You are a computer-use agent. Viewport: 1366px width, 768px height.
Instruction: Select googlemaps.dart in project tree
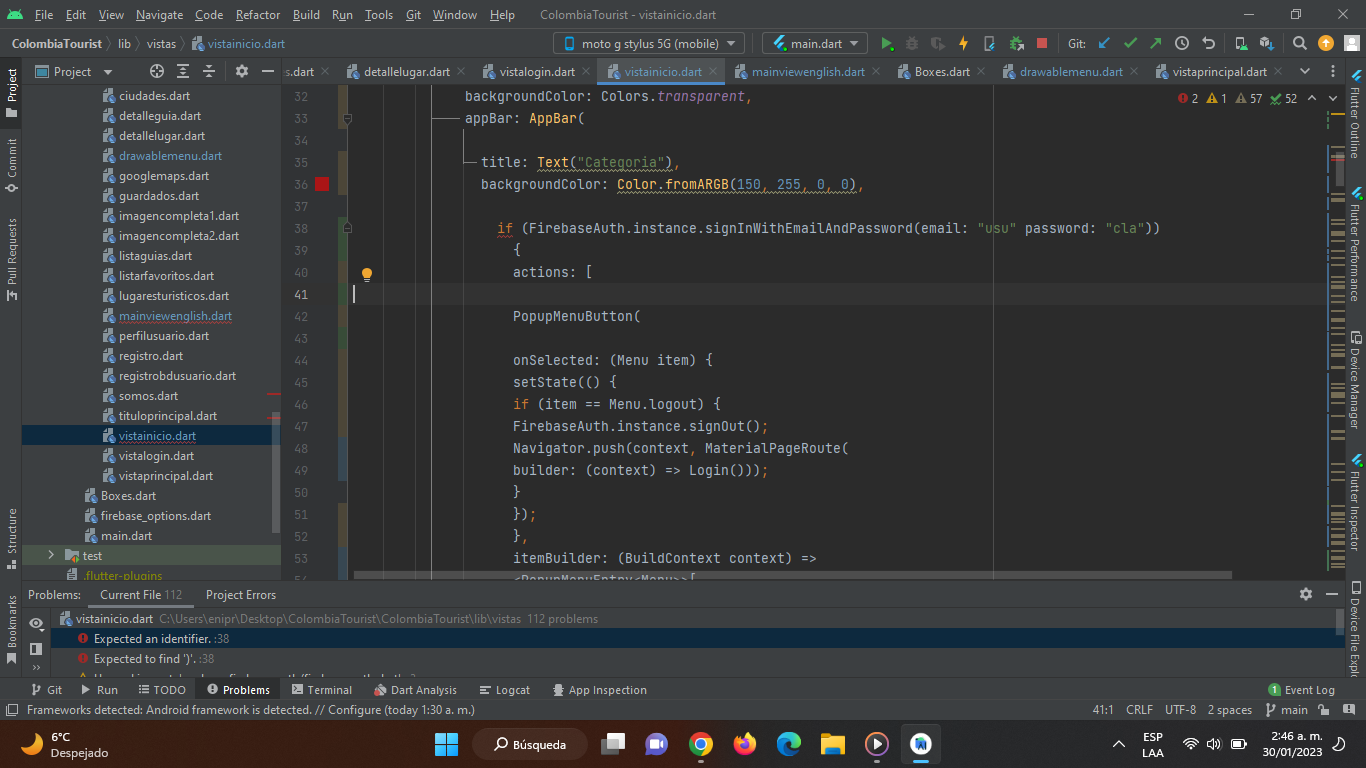(x=163, y=176)
